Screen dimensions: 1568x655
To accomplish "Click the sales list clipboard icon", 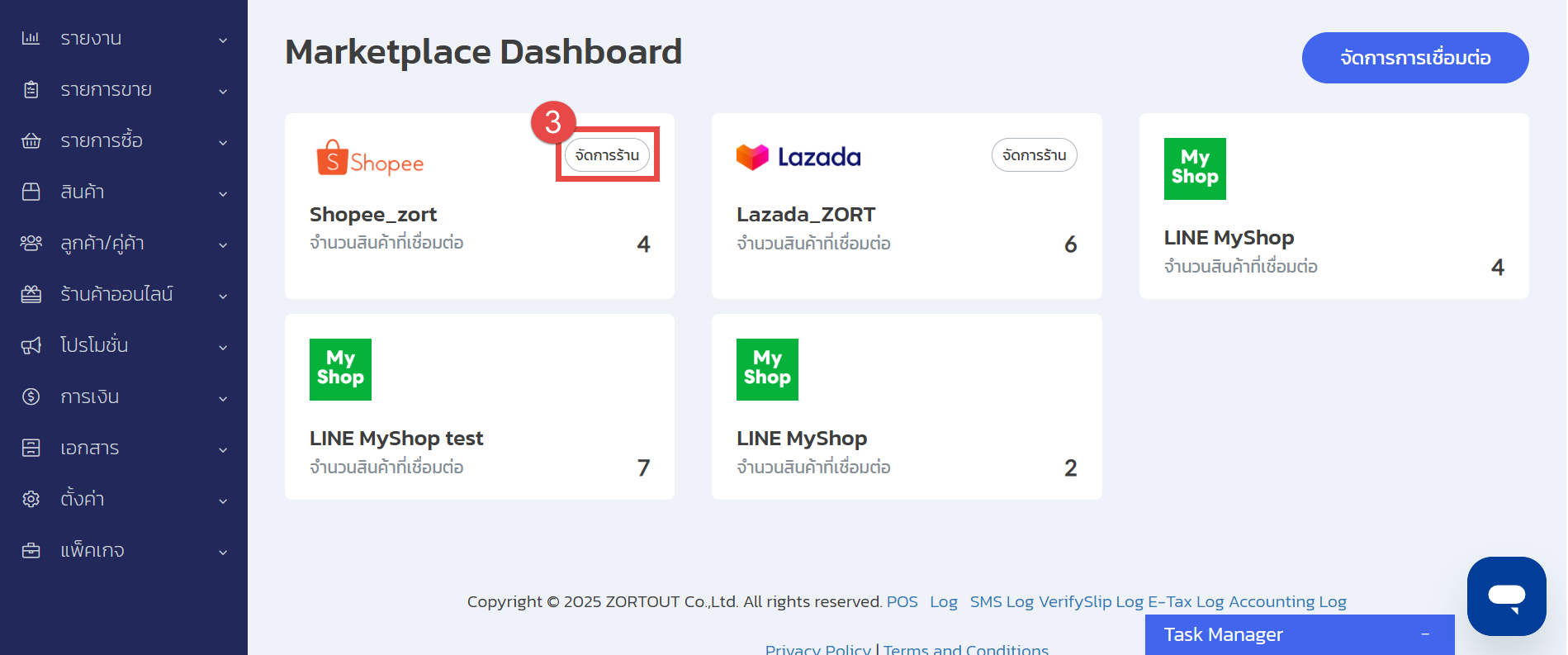I will pos(31,89).
